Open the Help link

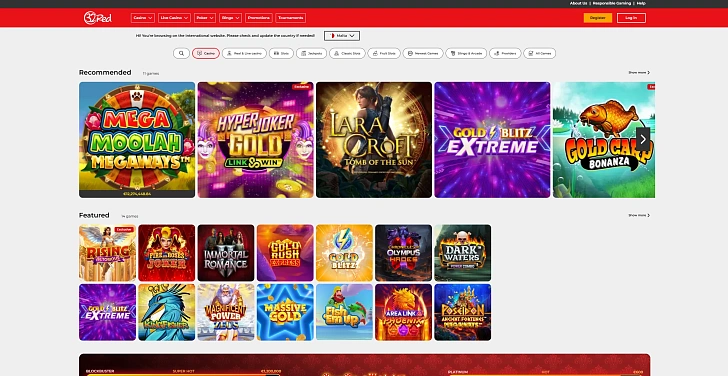tap(641, 3)
